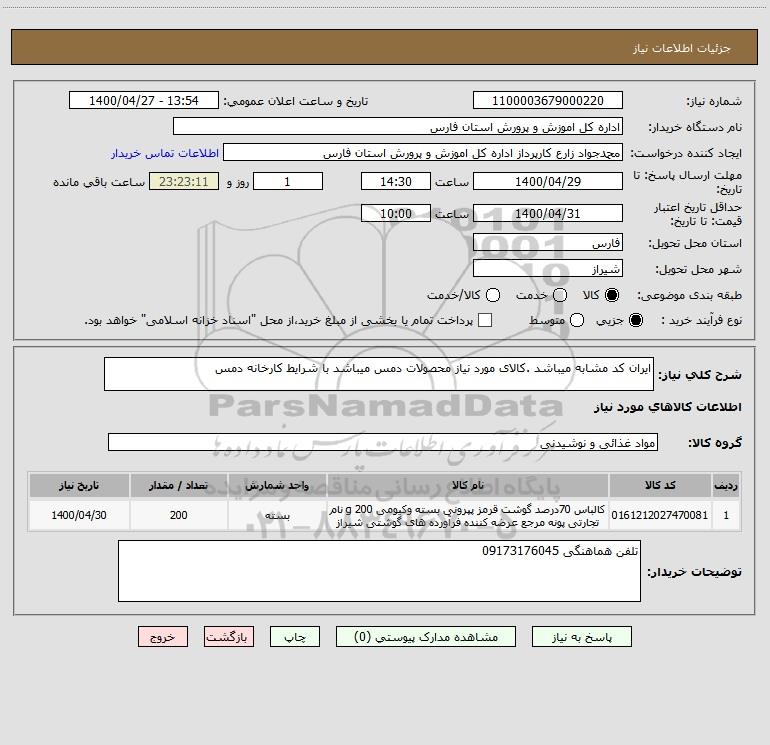The image size is (770, 745).
Task: Click the general need description text box
Action: pyautogui.click(x=379, y=374)
